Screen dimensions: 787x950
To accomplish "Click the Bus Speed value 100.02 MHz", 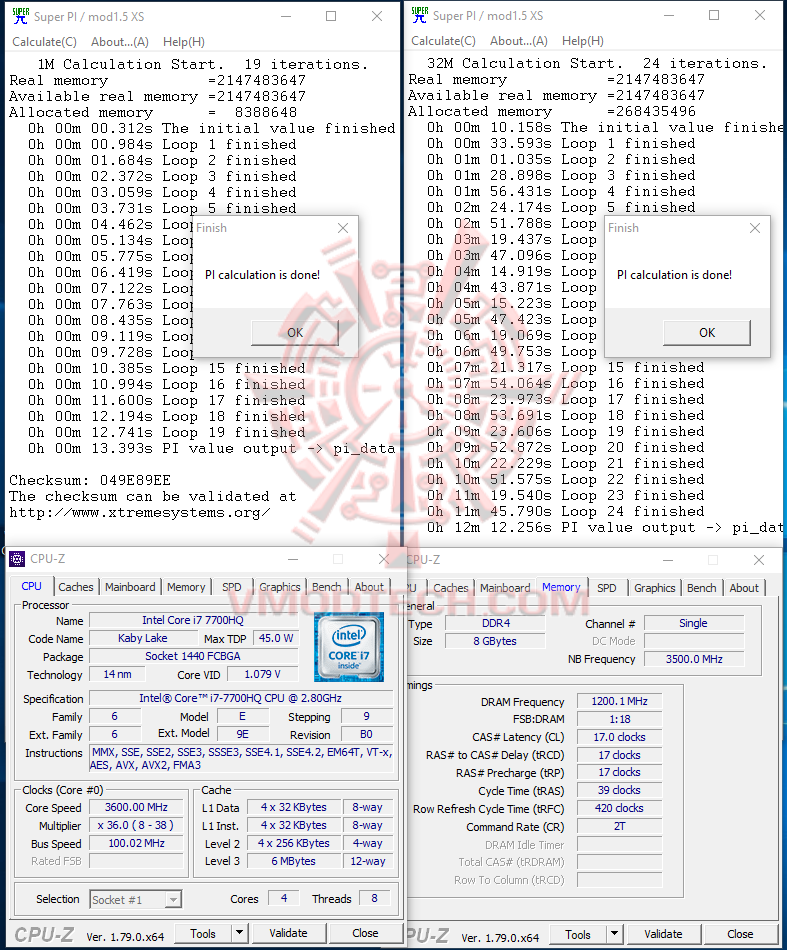I will point(136,843).
